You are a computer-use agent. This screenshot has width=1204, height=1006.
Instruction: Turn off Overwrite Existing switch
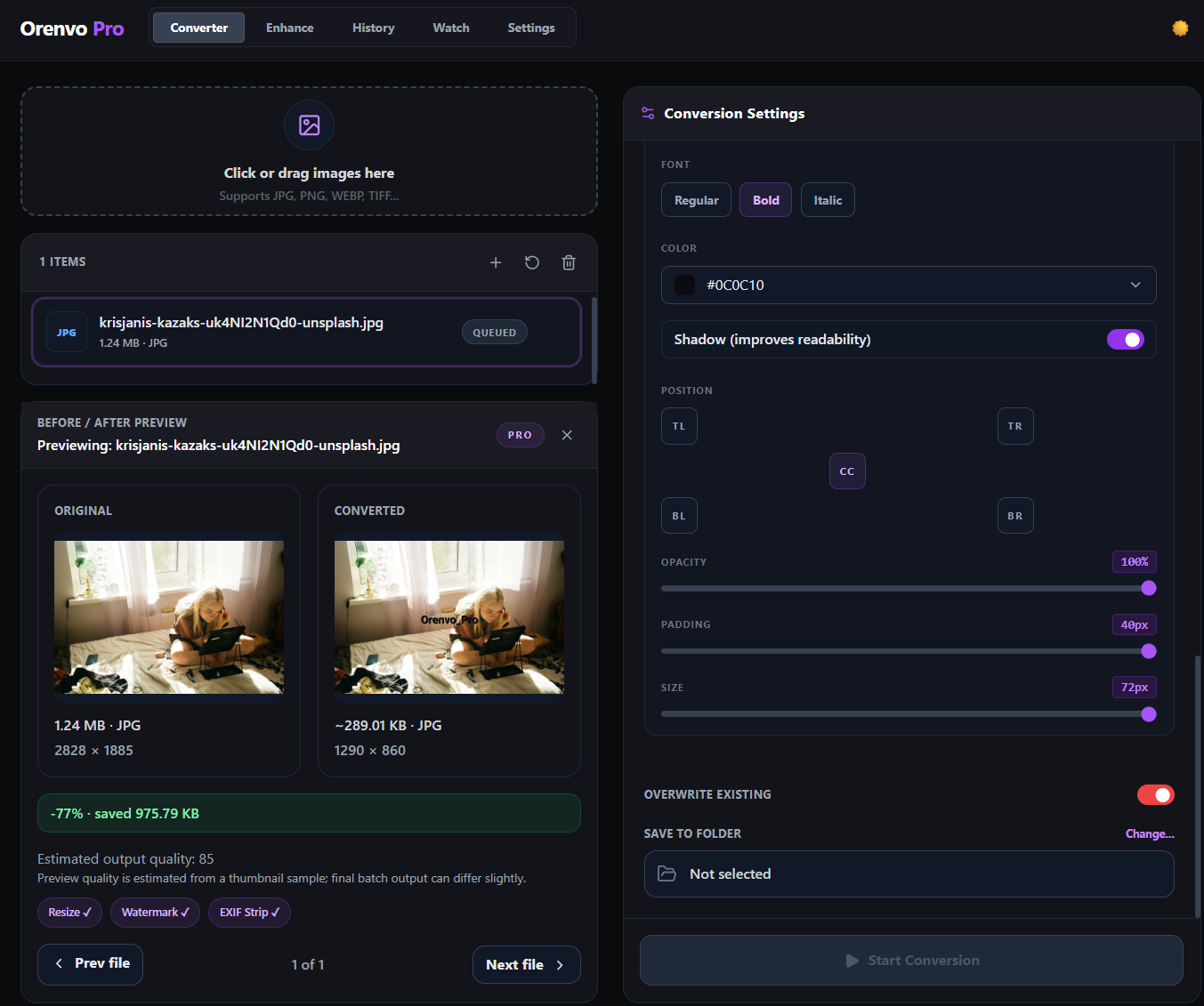click(1156, 795)
